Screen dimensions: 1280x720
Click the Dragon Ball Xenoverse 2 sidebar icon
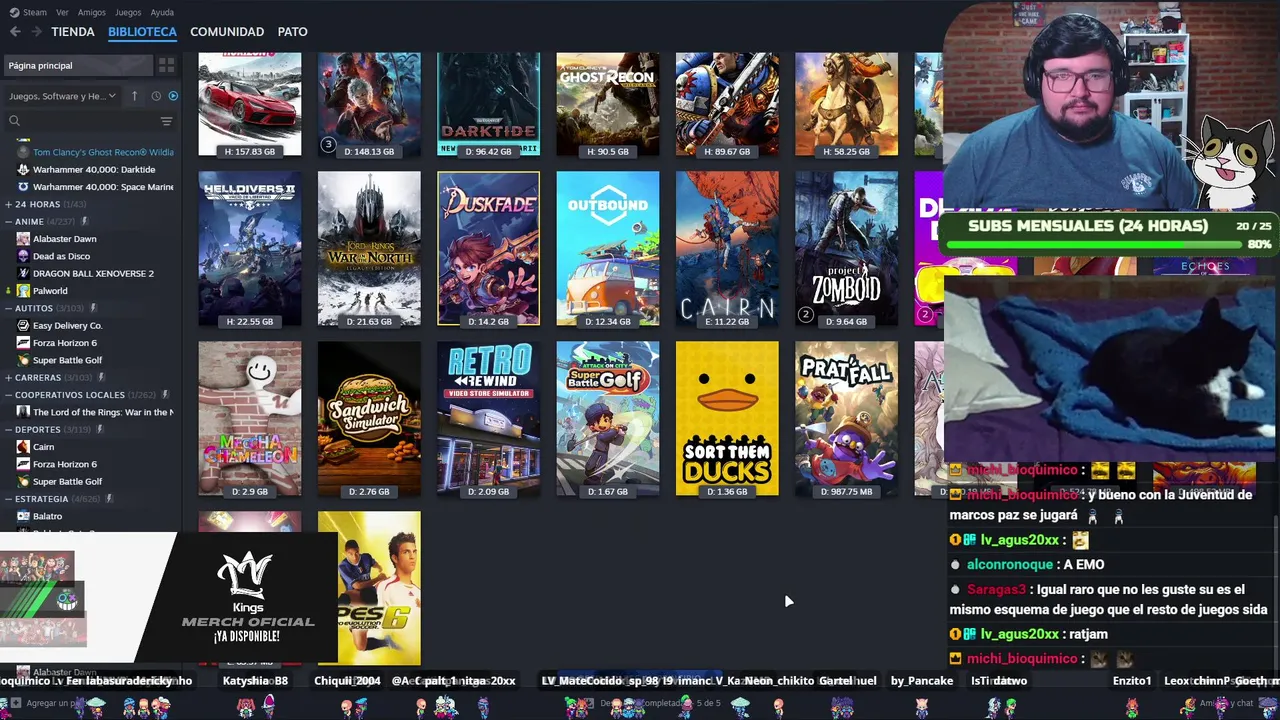coord(23,273)
